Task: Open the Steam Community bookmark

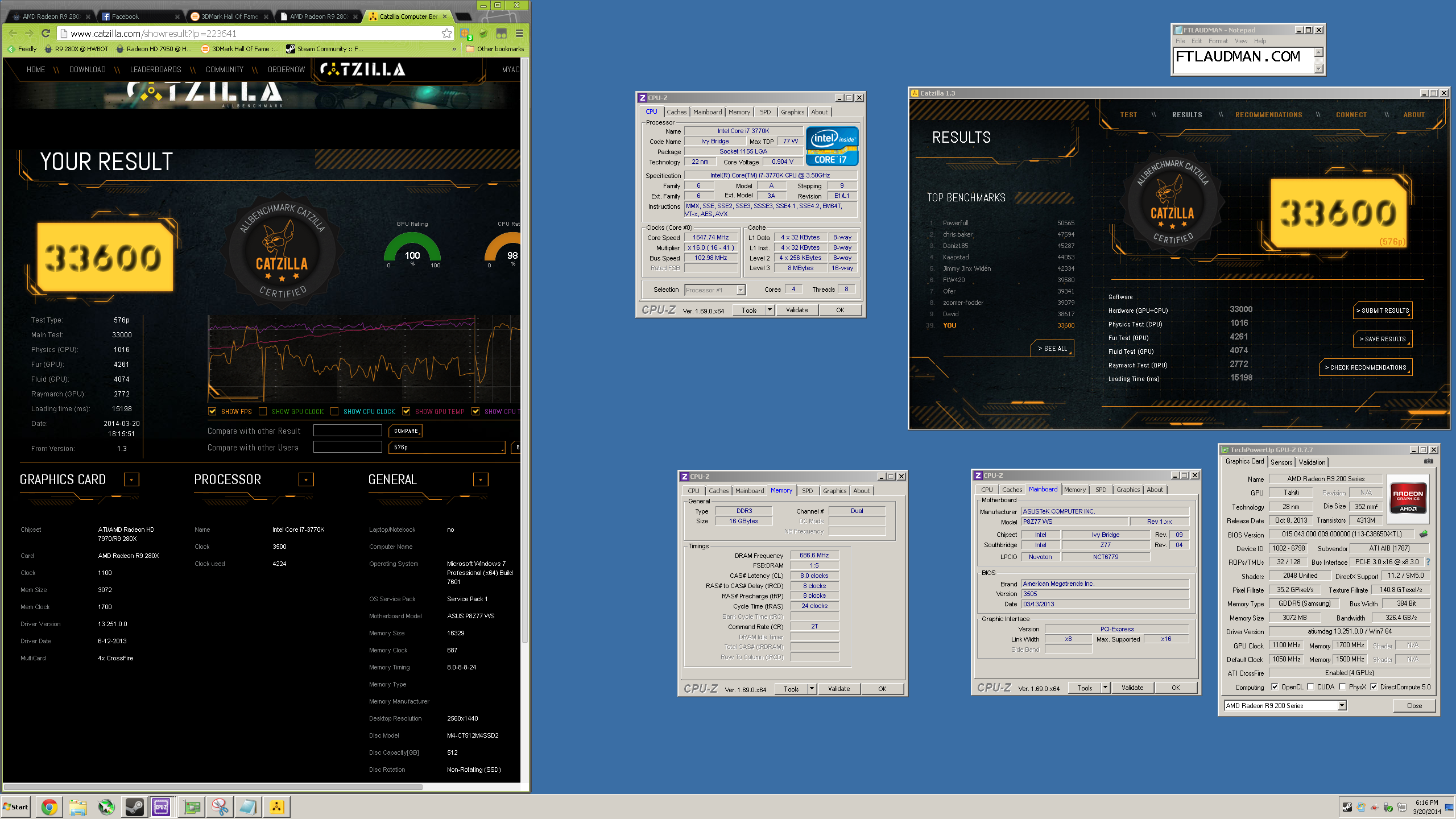Action: coord(325,49)
